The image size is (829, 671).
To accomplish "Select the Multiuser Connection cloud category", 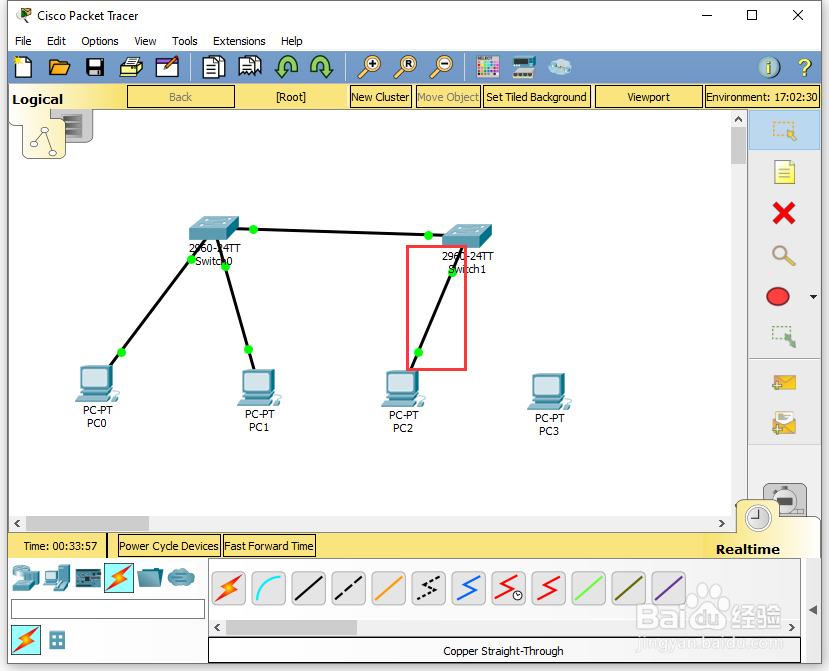I will [x=181, y=577].
